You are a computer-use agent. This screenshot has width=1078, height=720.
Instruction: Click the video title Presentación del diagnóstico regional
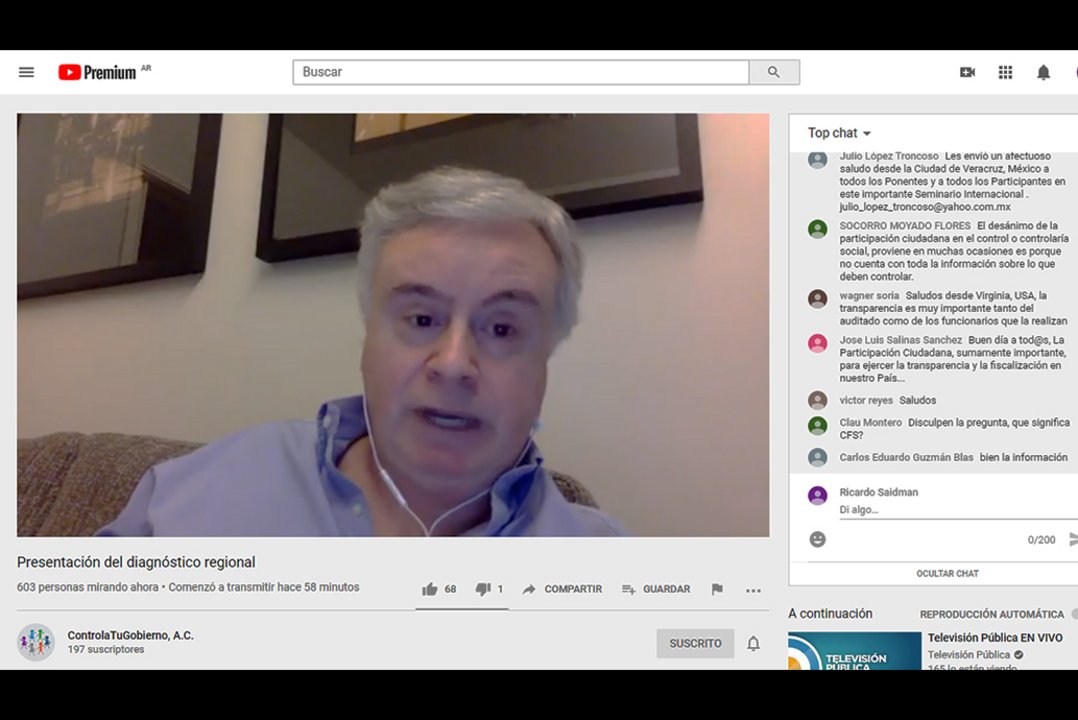click(136, 562)
